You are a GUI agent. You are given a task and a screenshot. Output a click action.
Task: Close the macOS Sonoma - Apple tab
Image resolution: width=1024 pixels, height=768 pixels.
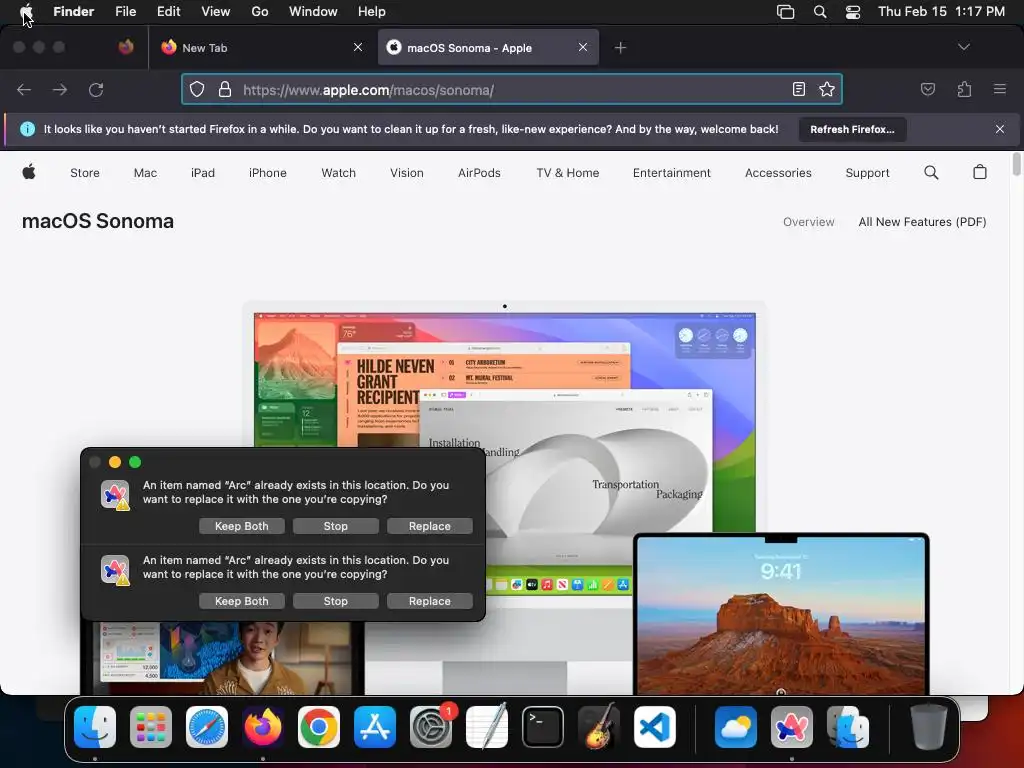583,47
